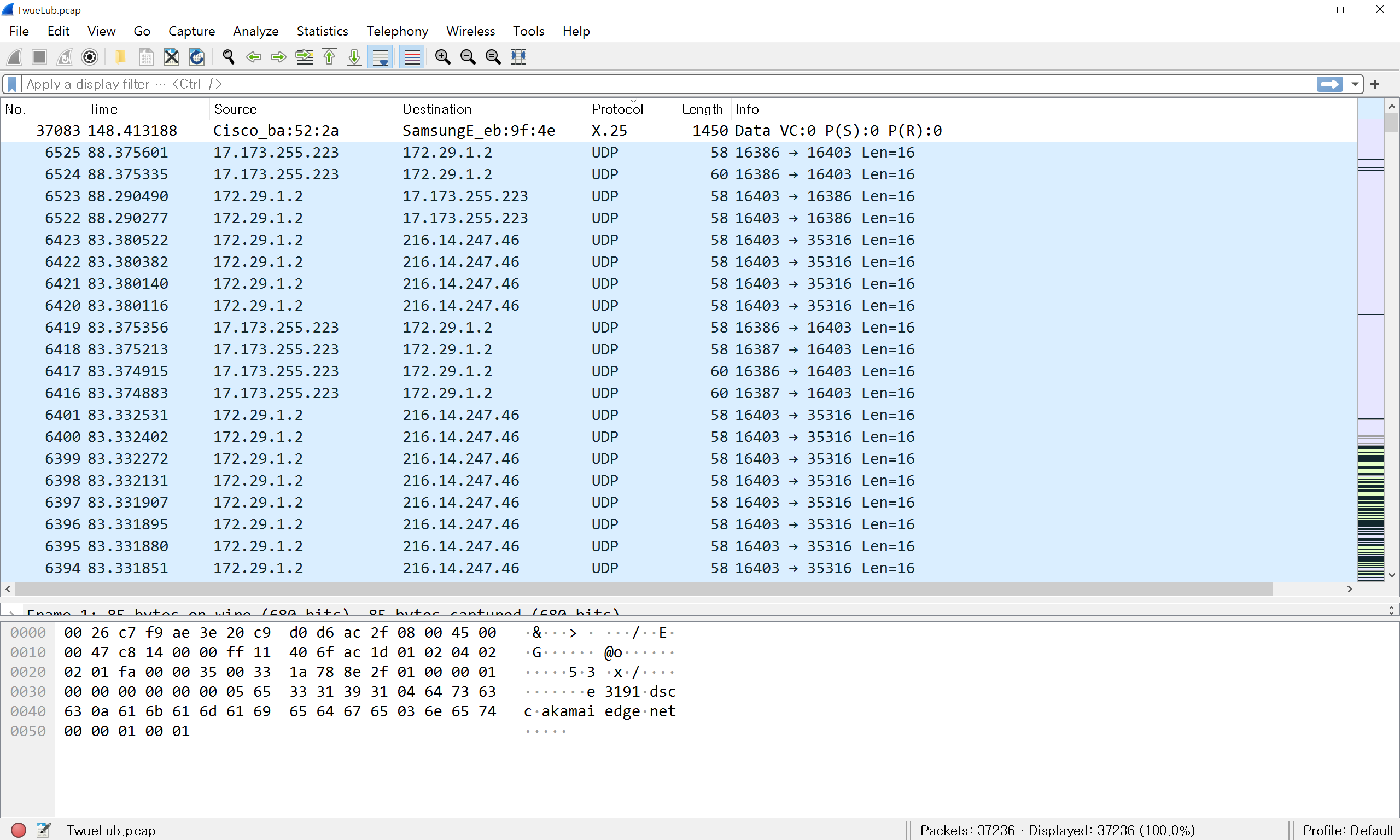Open the capture options gear icon
This screenshot has height=840, width=1400.
click(x=89, y=57)
